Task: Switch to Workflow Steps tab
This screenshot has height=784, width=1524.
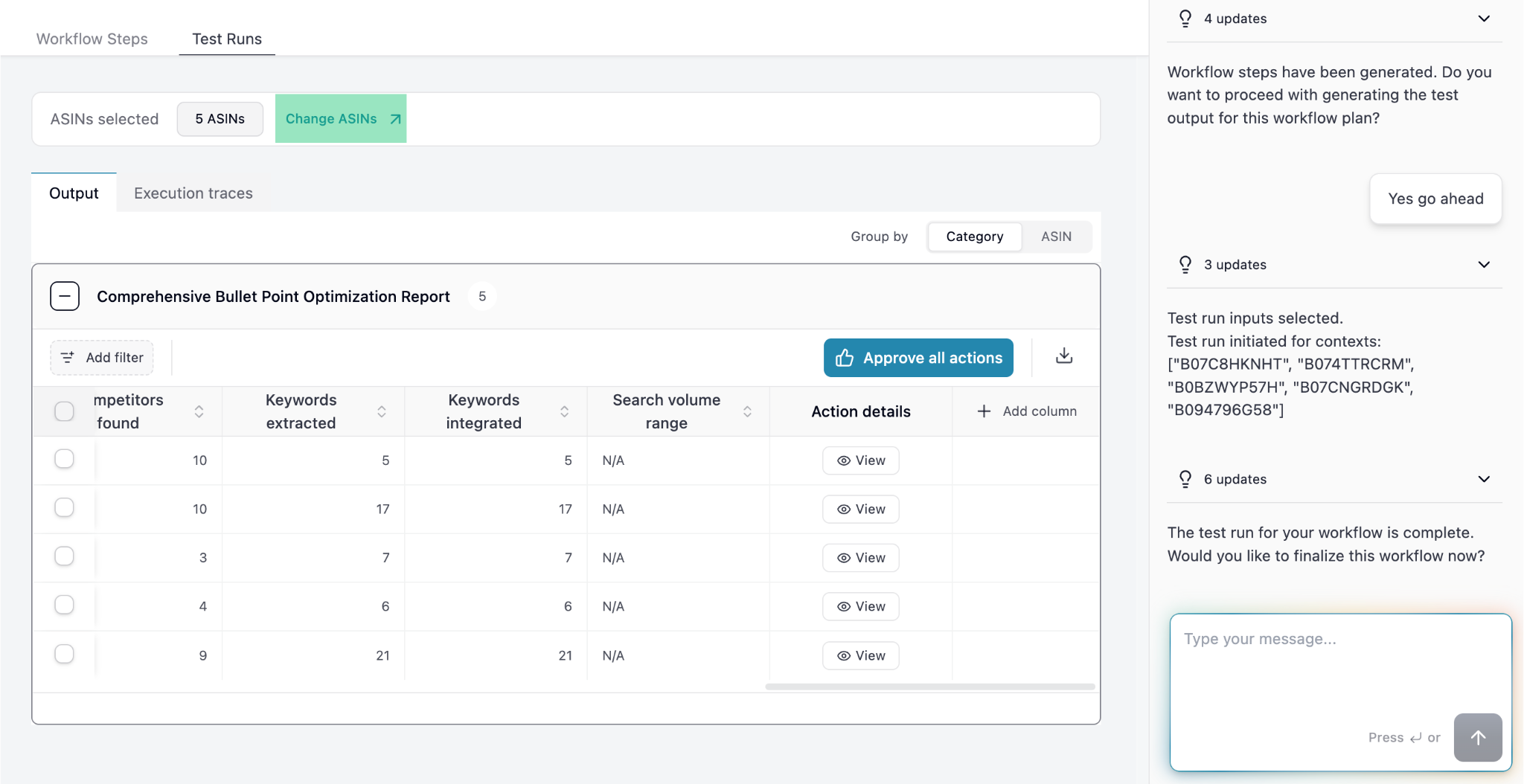Action: [92, 39]
